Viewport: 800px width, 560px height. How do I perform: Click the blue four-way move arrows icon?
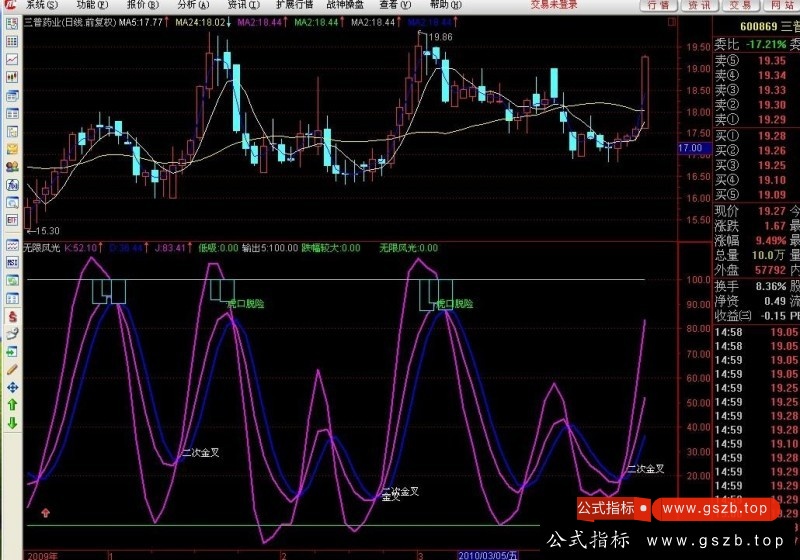[12, 387]
